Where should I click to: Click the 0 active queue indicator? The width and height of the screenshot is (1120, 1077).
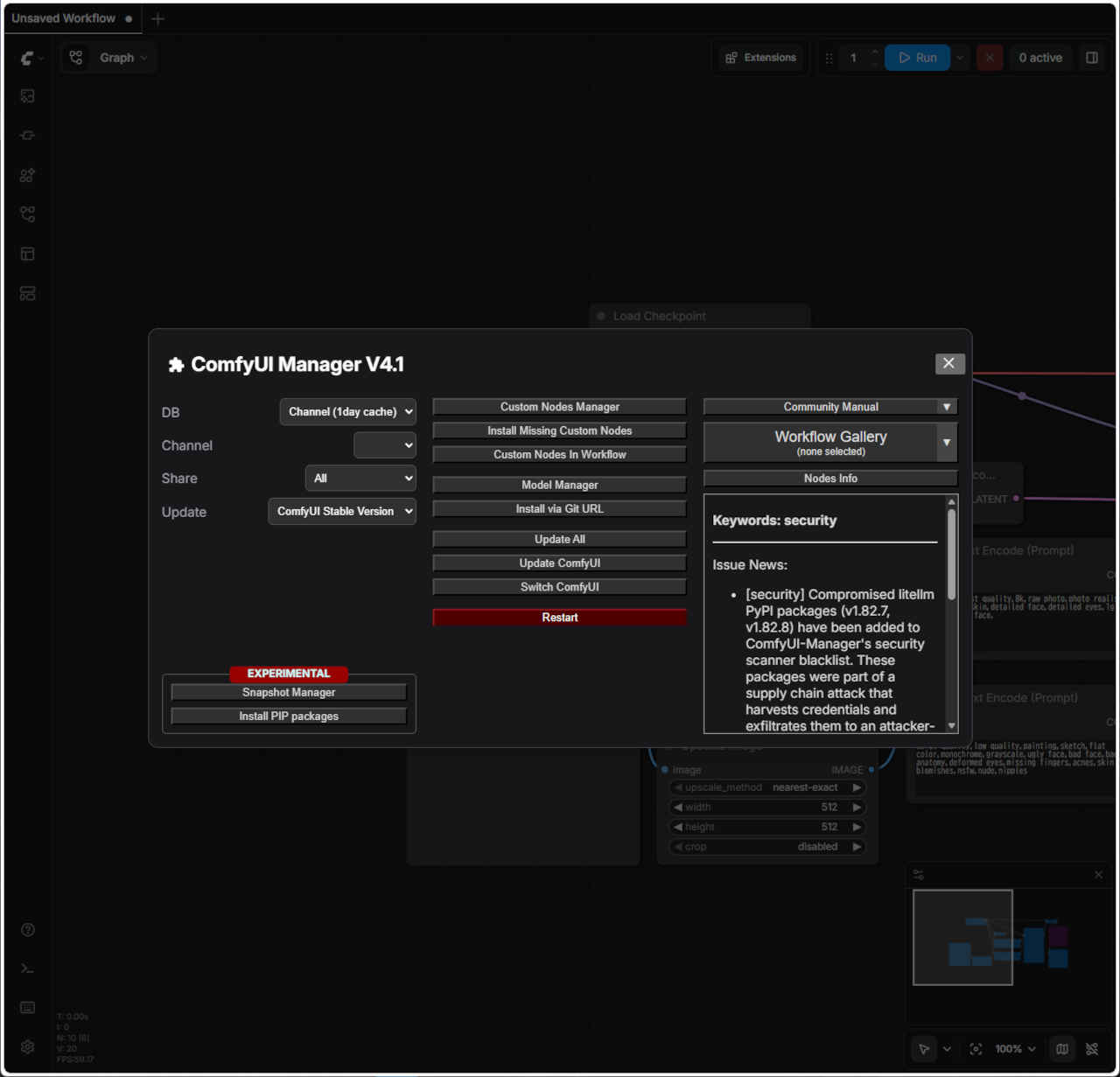pyautogui.click(x=1040, y=58)
